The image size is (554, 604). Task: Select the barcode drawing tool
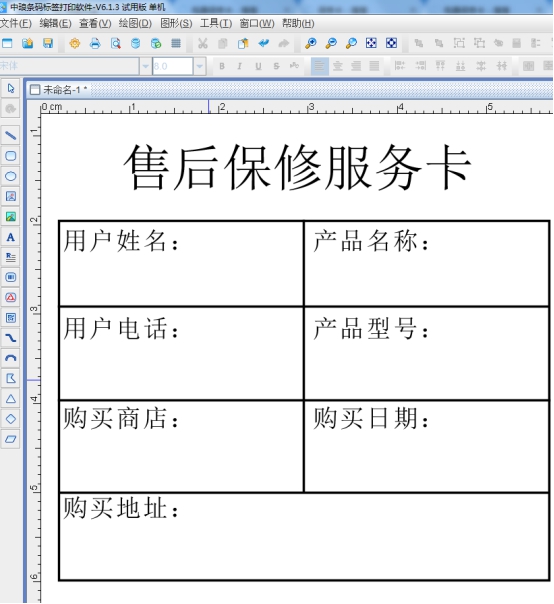click(x=11, y=277)
